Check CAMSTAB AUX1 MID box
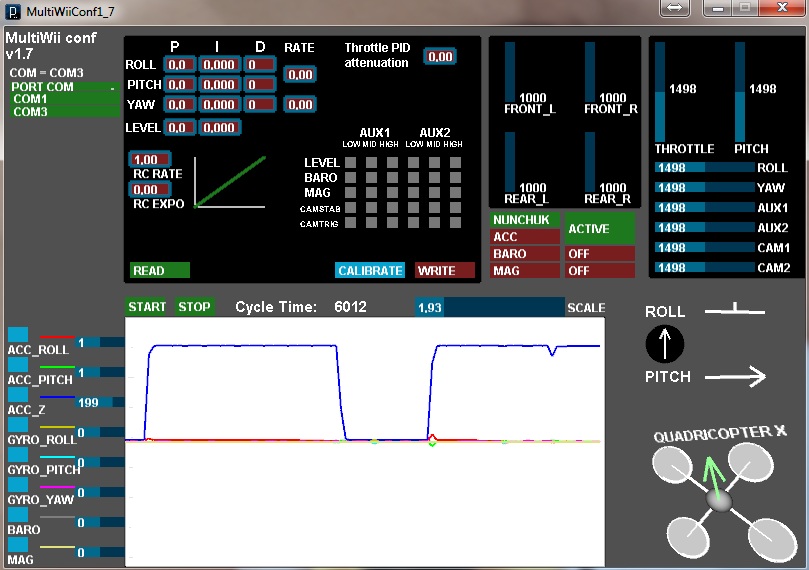 [x=371, y=208]
